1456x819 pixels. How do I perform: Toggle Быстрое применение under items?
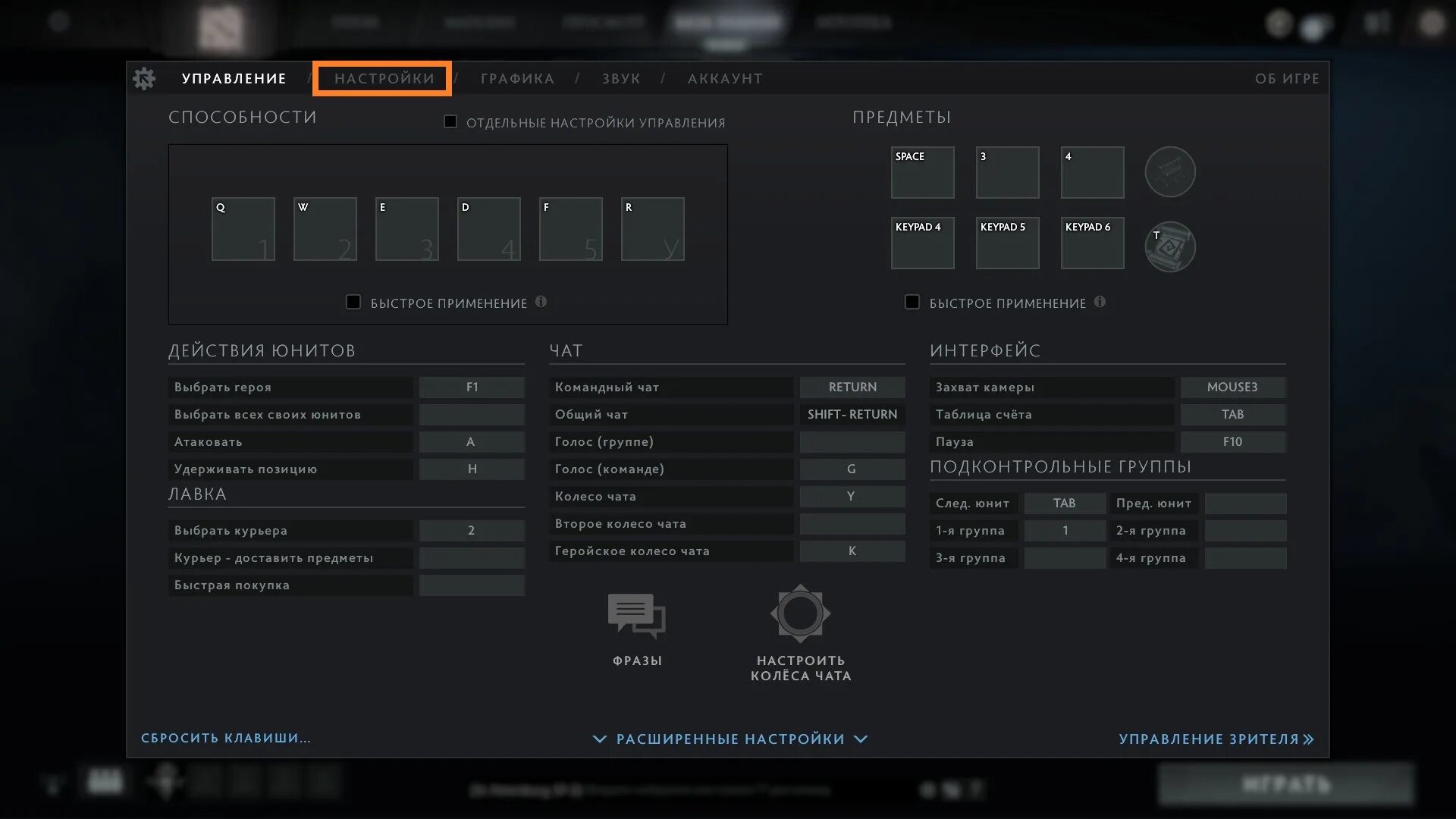(x=912, y=302)
